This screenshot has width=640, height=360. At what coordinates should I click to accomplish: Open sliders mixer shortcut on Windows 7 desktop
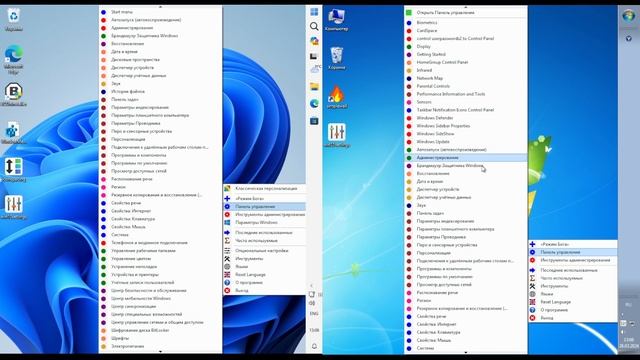pyautogui.click(x=336, y=135)
